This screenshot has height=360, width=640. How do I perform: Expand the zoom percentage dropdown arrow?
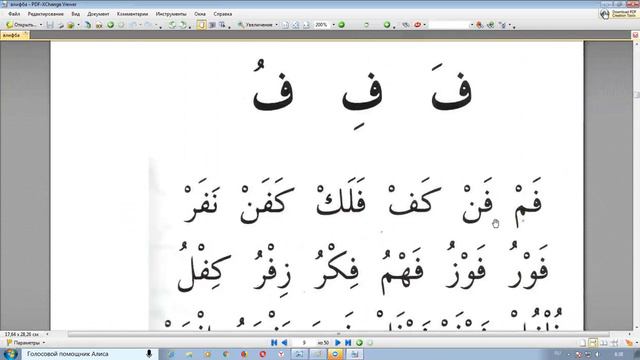tap(333, 25)
